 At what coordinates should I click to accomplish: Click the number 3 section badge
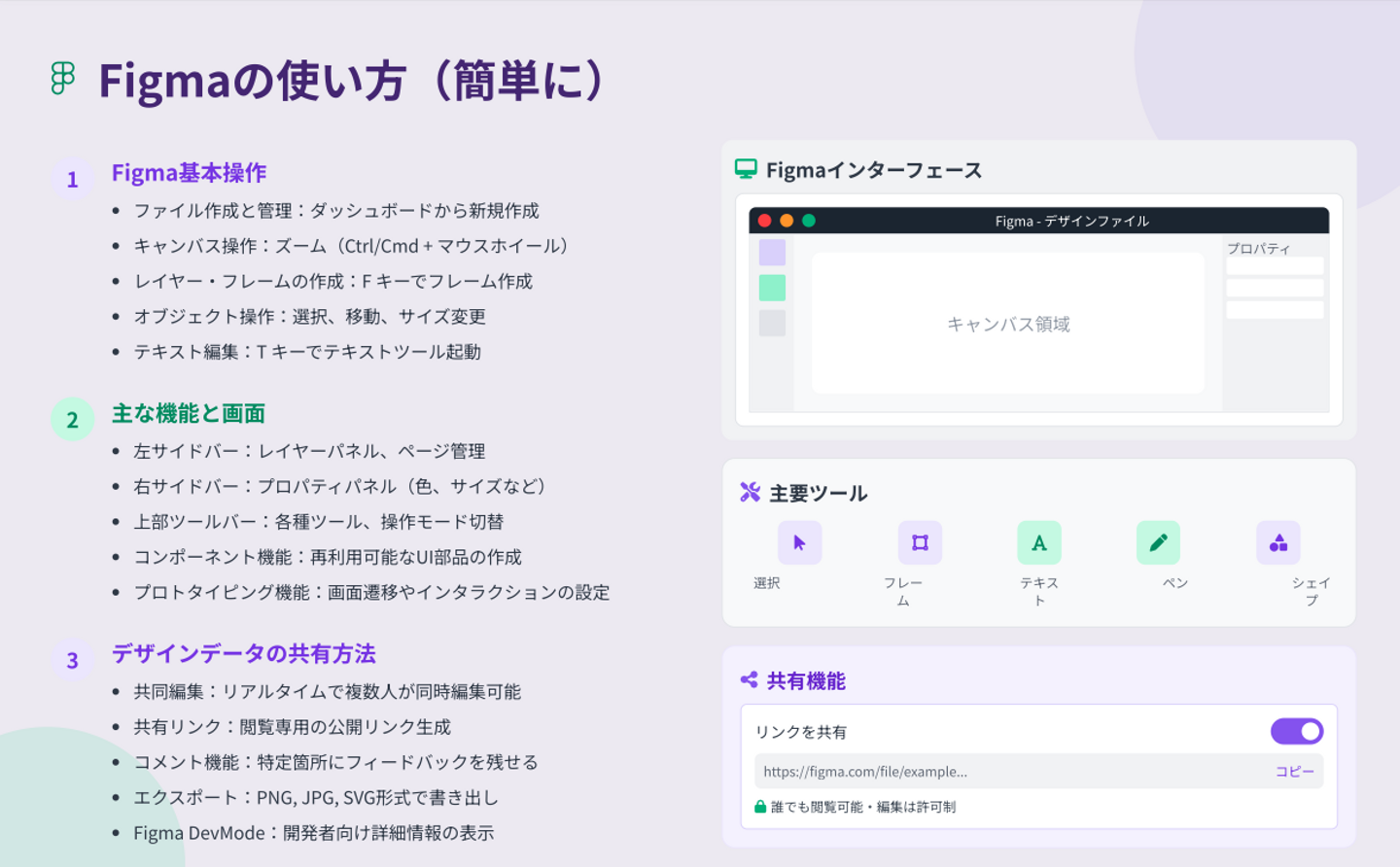(72, 661)
